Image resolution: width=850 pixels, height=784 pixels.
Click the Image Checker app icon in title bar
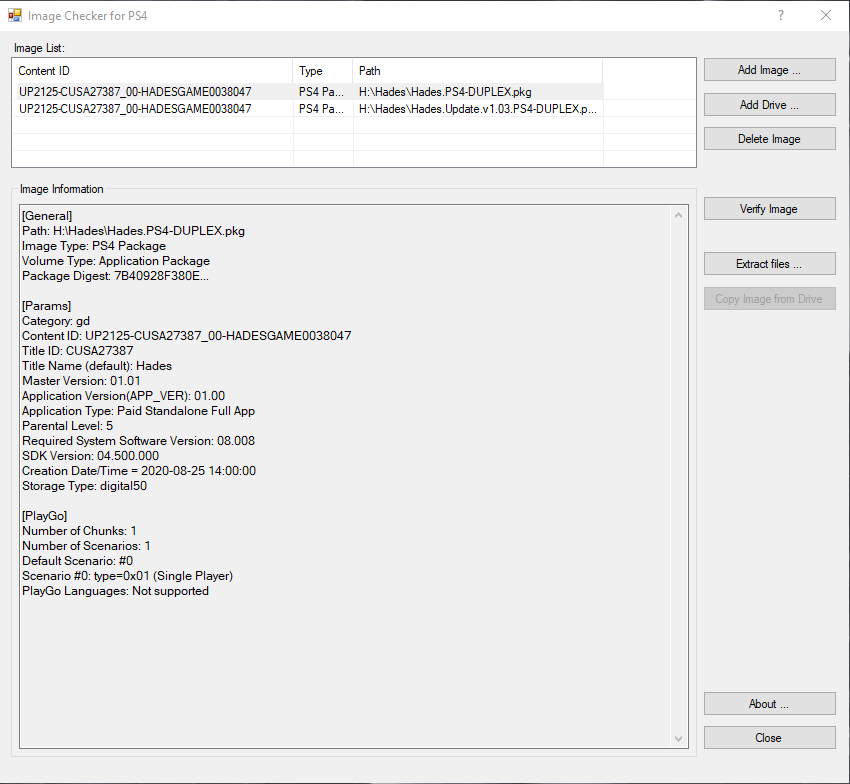point(15,15)
